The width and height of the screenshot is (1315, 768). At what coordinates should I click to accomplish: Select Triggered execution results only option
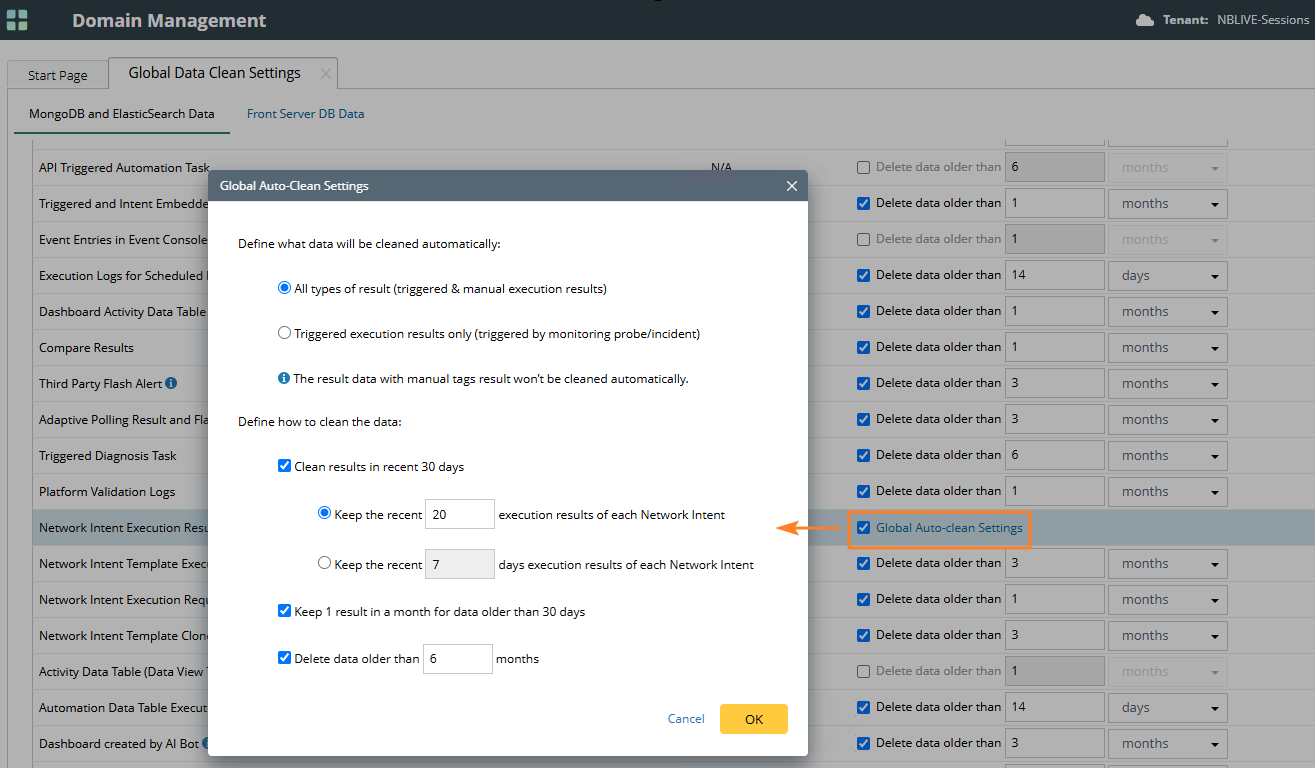coord(285,333)
